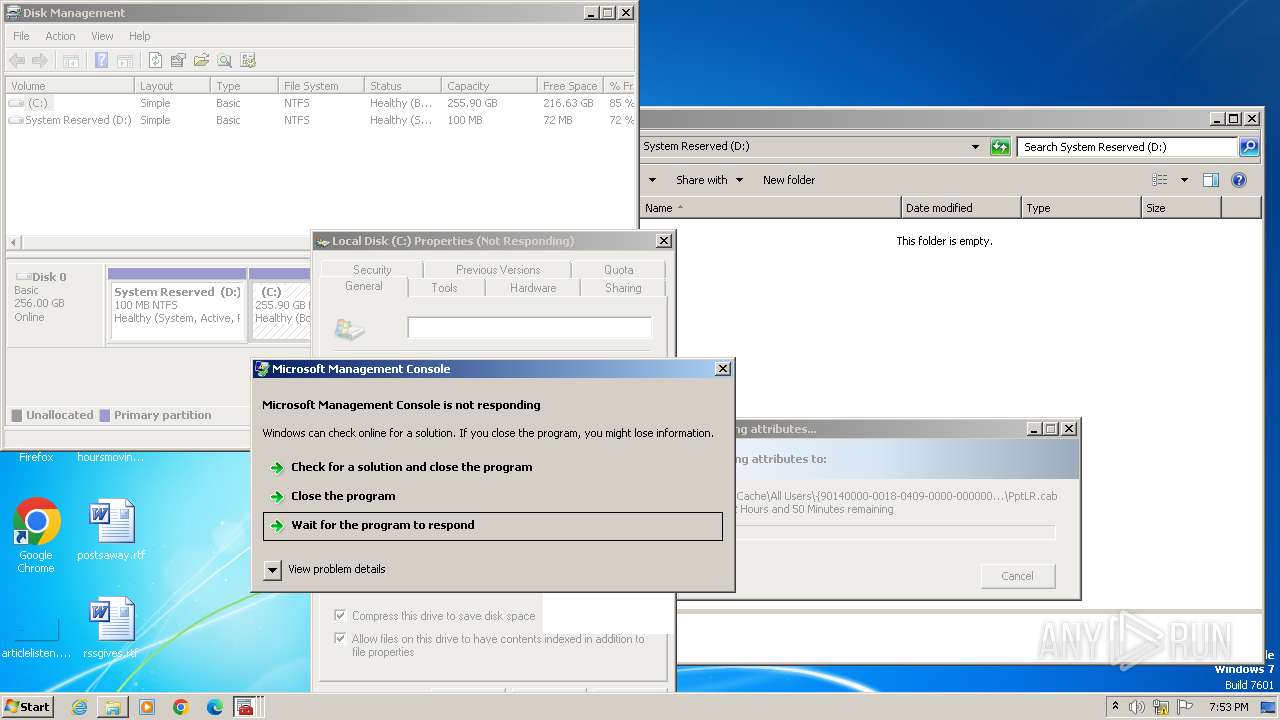Choose Check for a solution and close the program

492,467
